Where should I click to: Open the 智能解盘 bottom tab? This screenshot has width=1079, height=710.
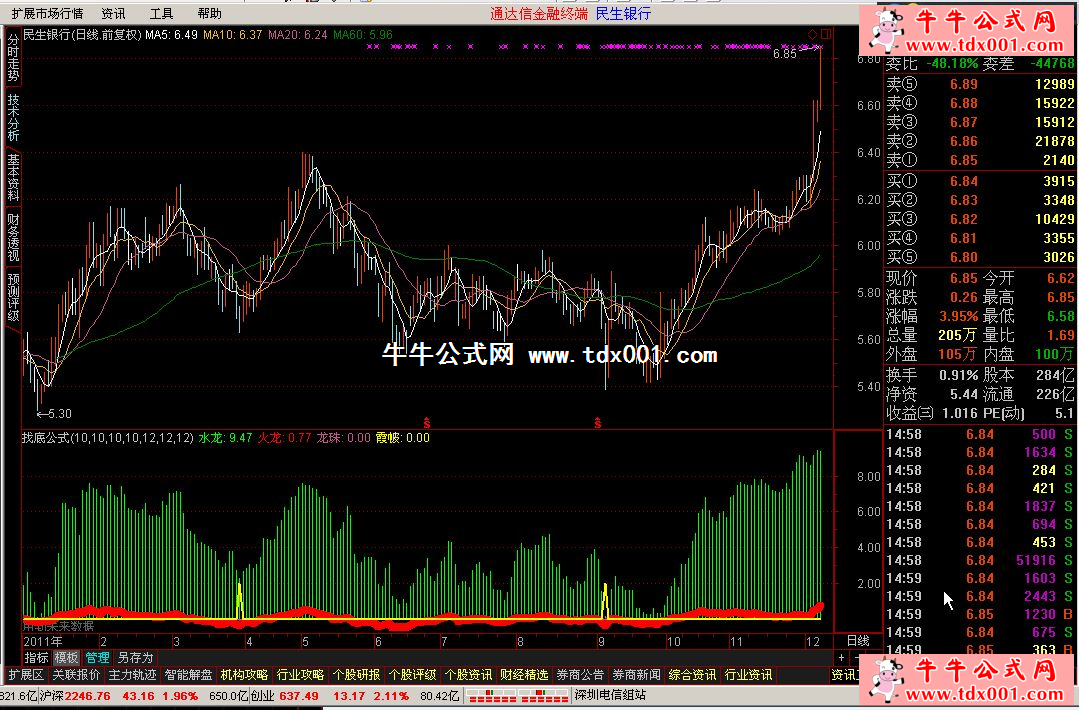189,675
